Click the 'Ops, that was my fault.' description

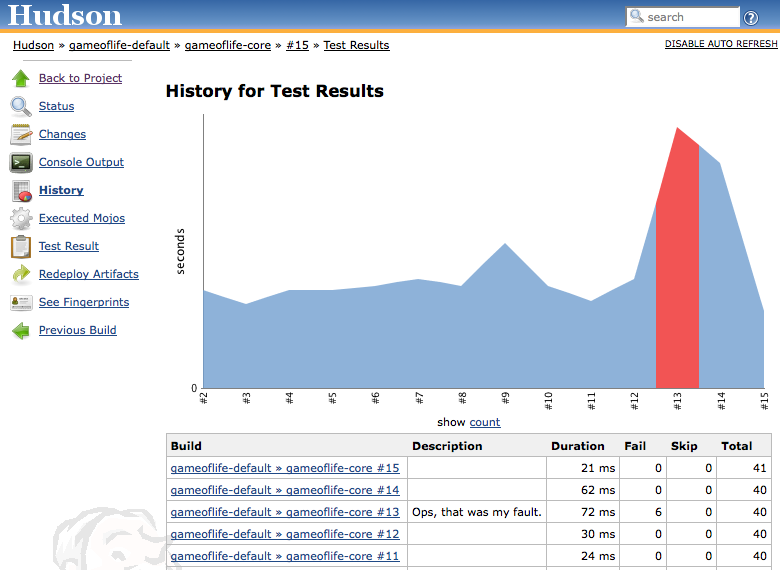point(477,512)
